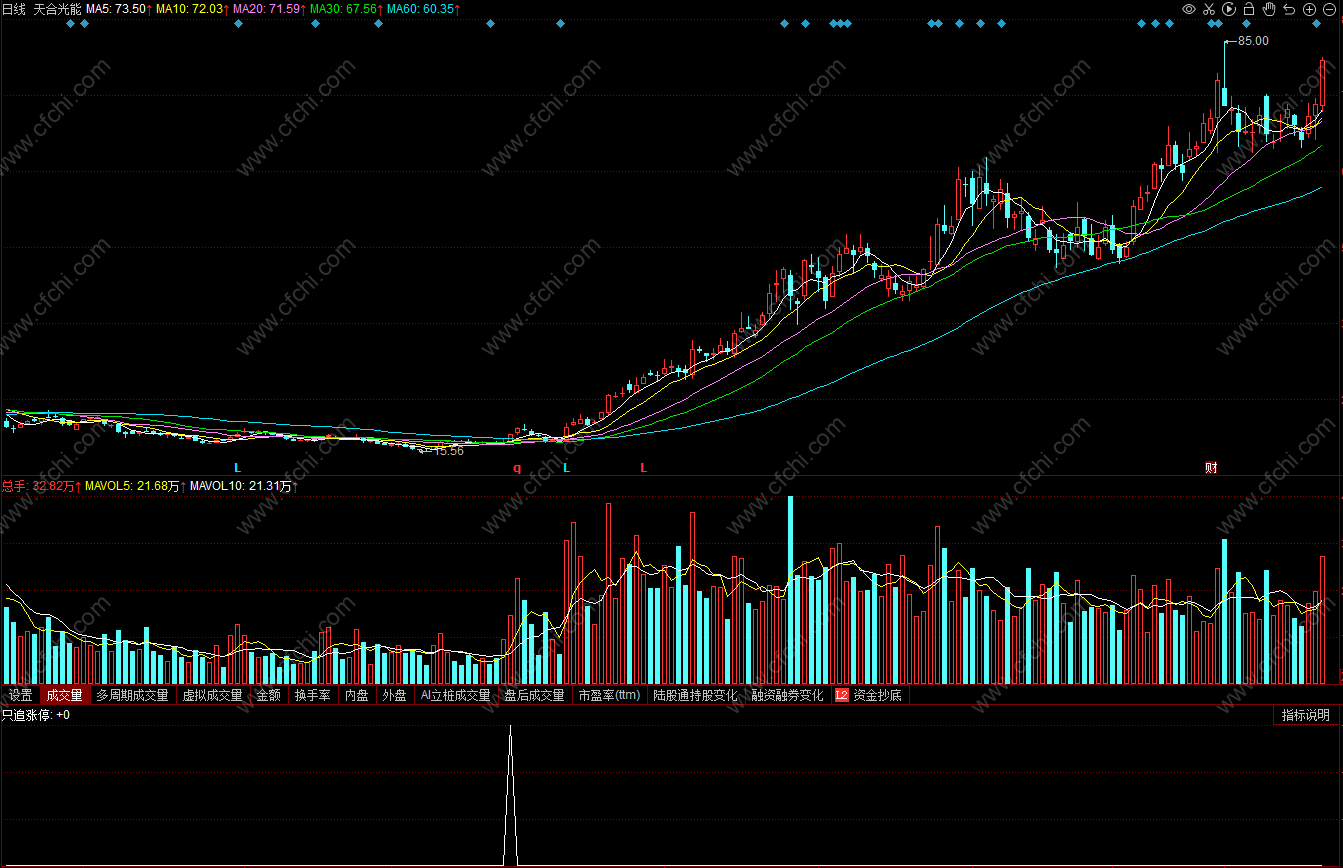The height and width of the screenshot is (868, 1343).
Task: Switch to AI立桩成交量 tab
Action: (x=455, y=695)
